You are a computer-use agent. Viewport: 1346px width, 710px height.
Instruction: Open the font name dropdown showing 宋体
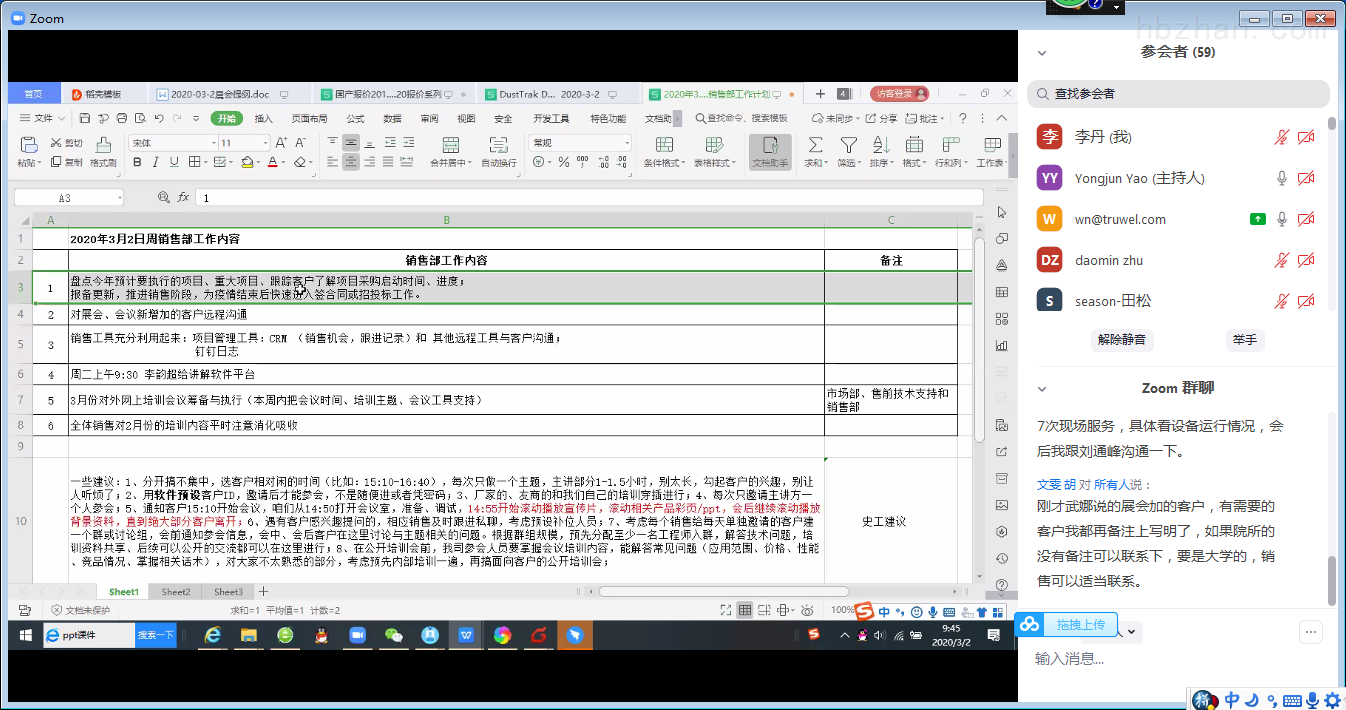[213, 143]
